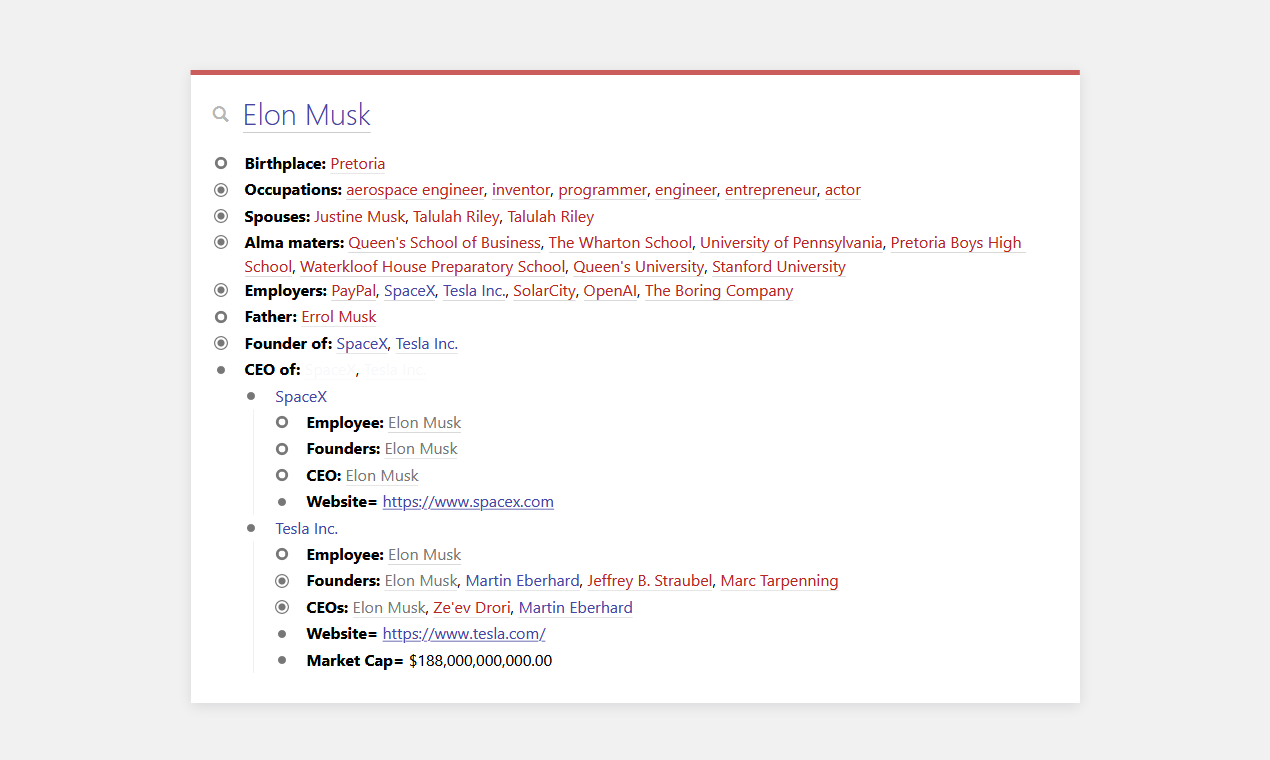Screen dimensions: 1270x760
Task: Open the Justine Musk link
Action: coord(360,217)
